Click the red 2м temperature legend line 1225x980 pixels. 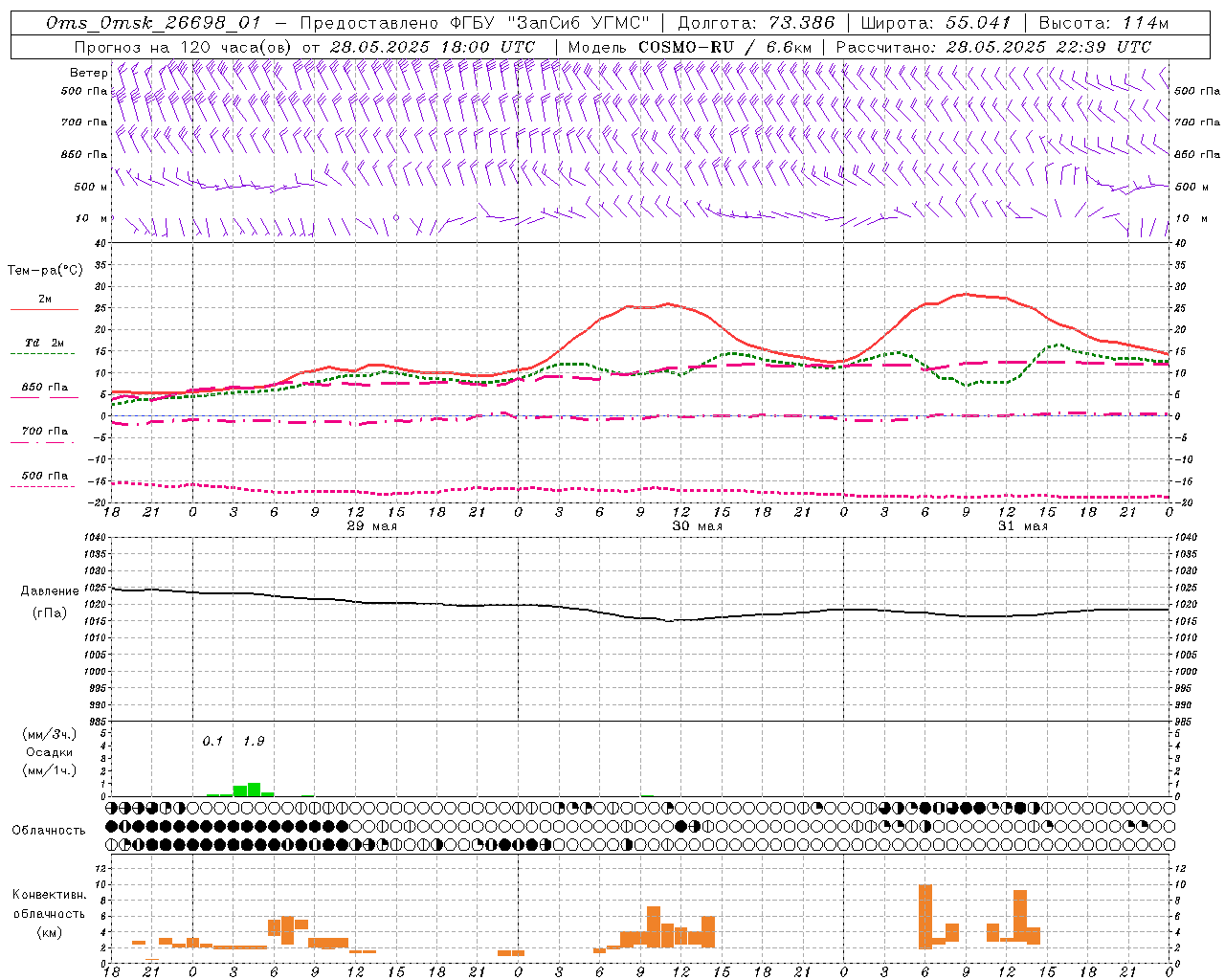click(44, 310)
